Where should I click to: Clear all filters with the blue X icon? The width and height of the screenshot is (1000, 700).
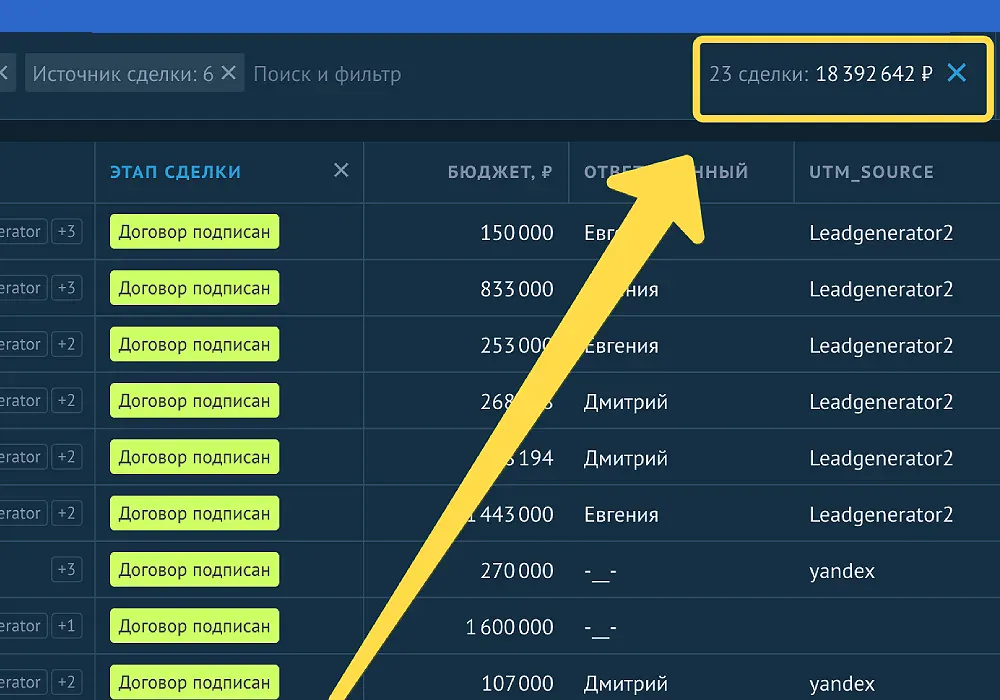point(957,73)
